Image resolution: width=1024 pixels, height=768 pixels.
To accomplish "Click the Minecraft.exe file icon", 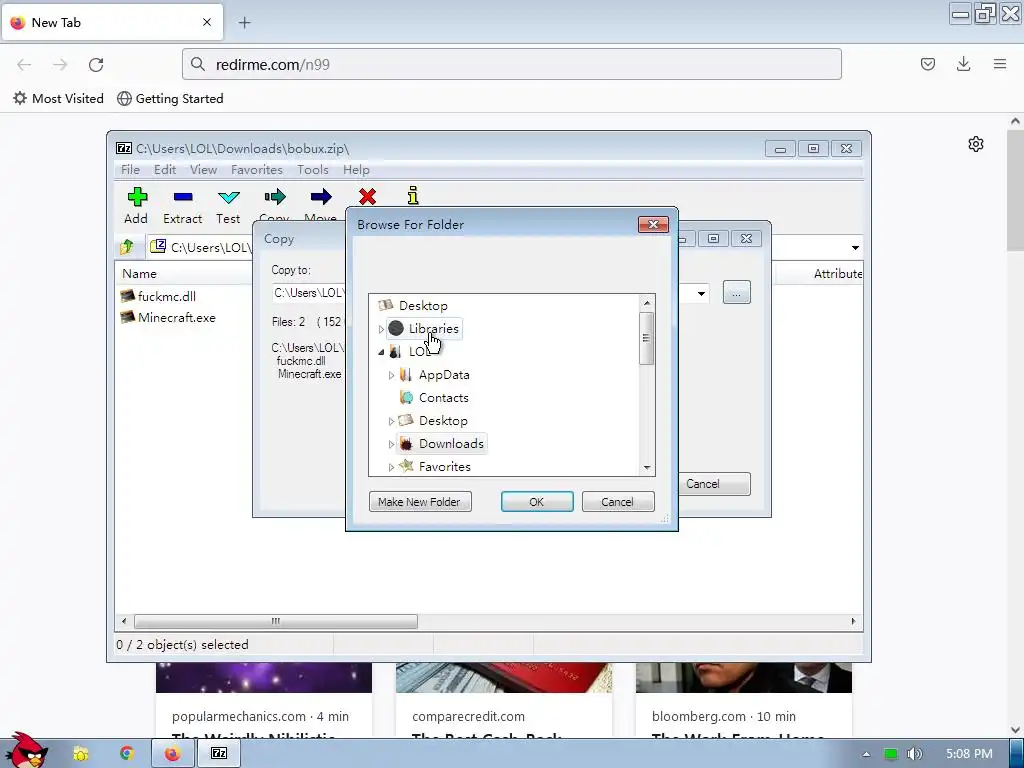I will point(128,317).
